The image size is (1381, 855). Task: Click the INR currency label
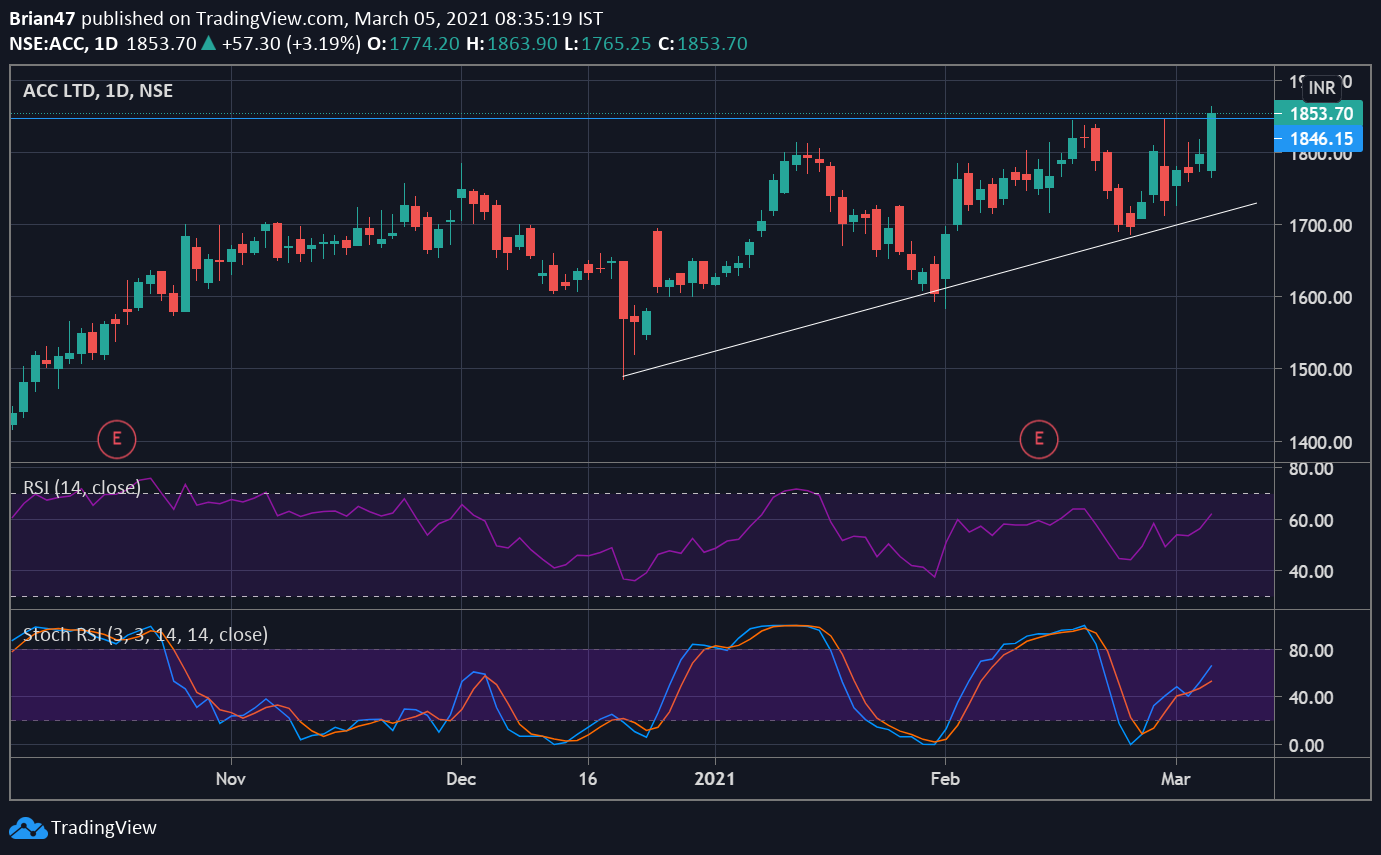(x=1322, y=88)
